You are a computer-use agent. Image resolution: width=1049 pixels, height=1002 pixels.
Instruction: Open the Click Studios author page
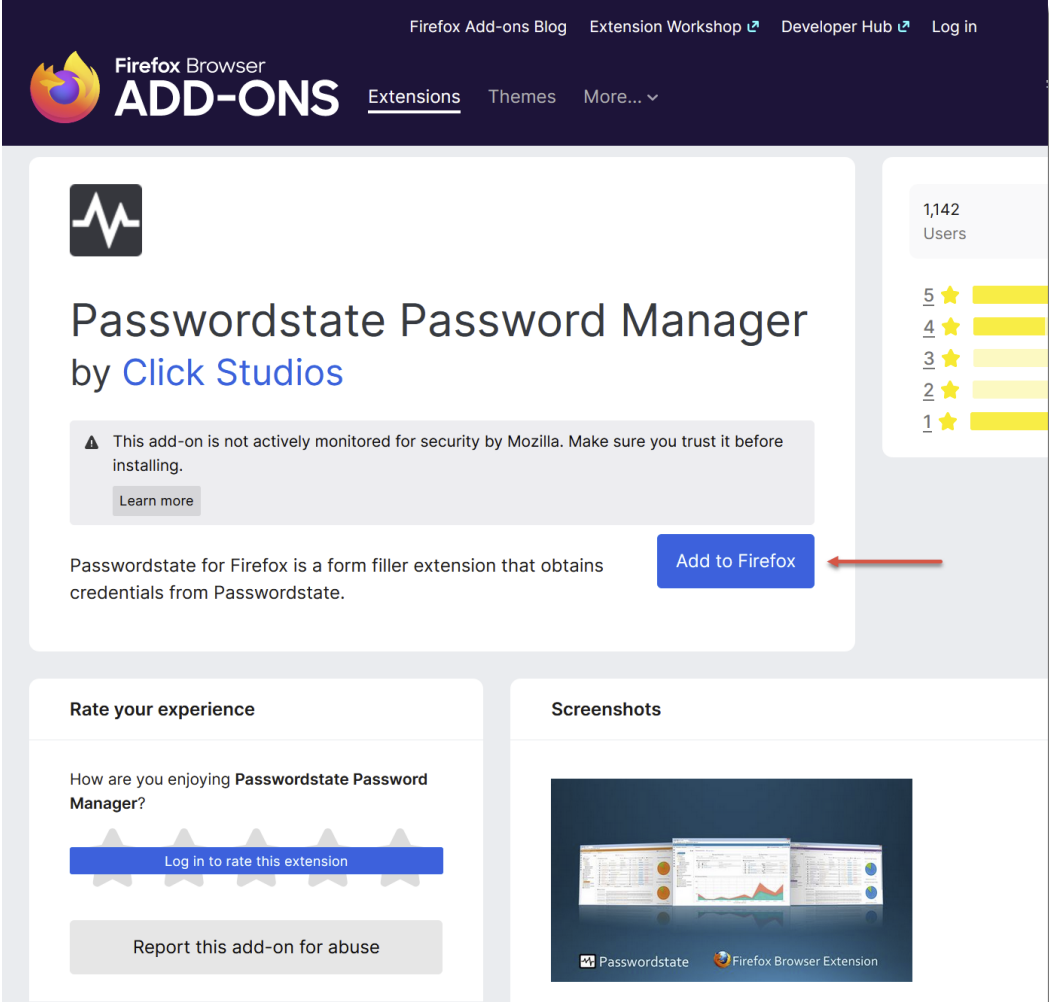pyautogui.click(x=232, y=373)
